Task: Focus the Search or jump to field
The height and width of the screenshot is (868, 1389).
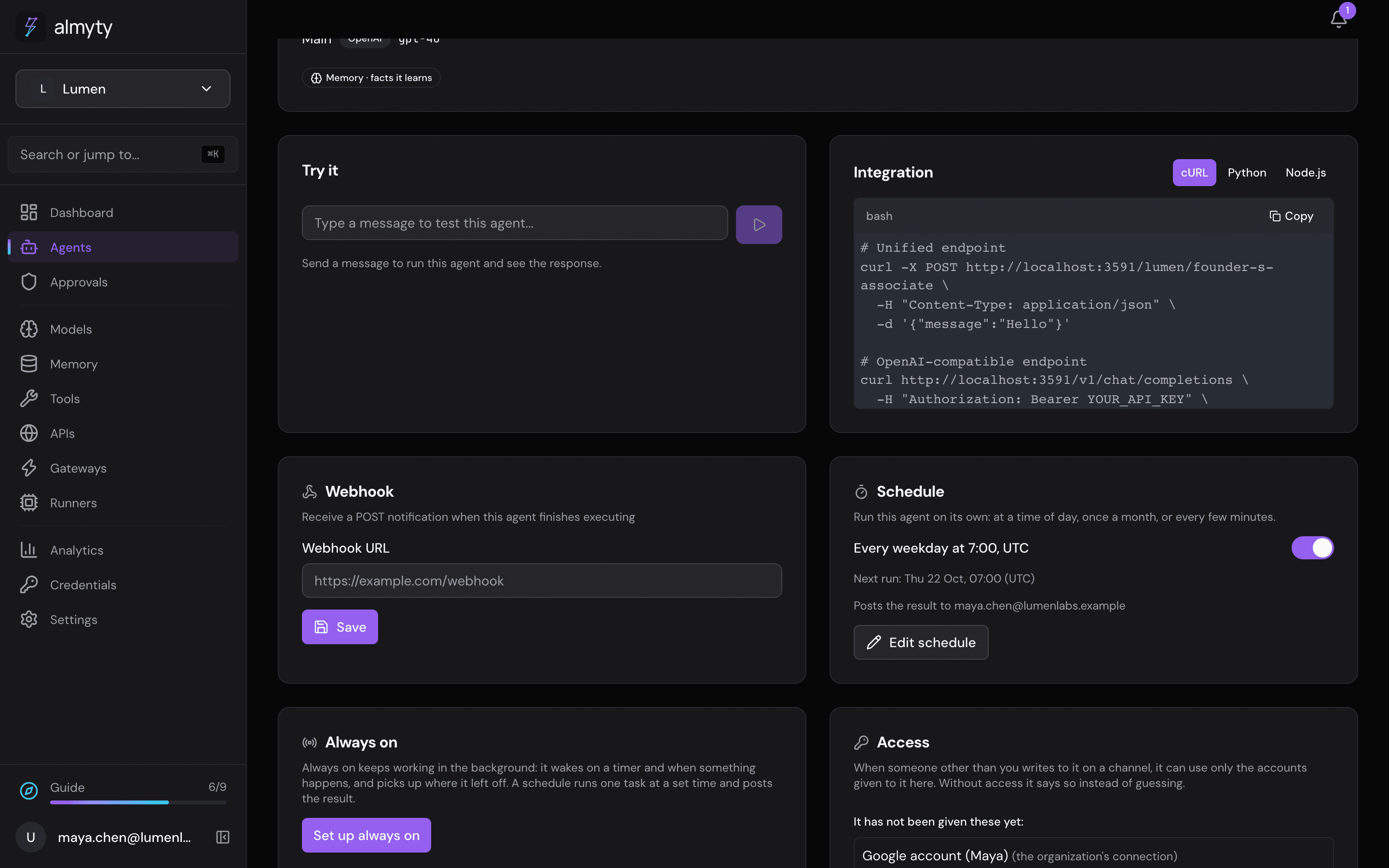Action: 123,154
